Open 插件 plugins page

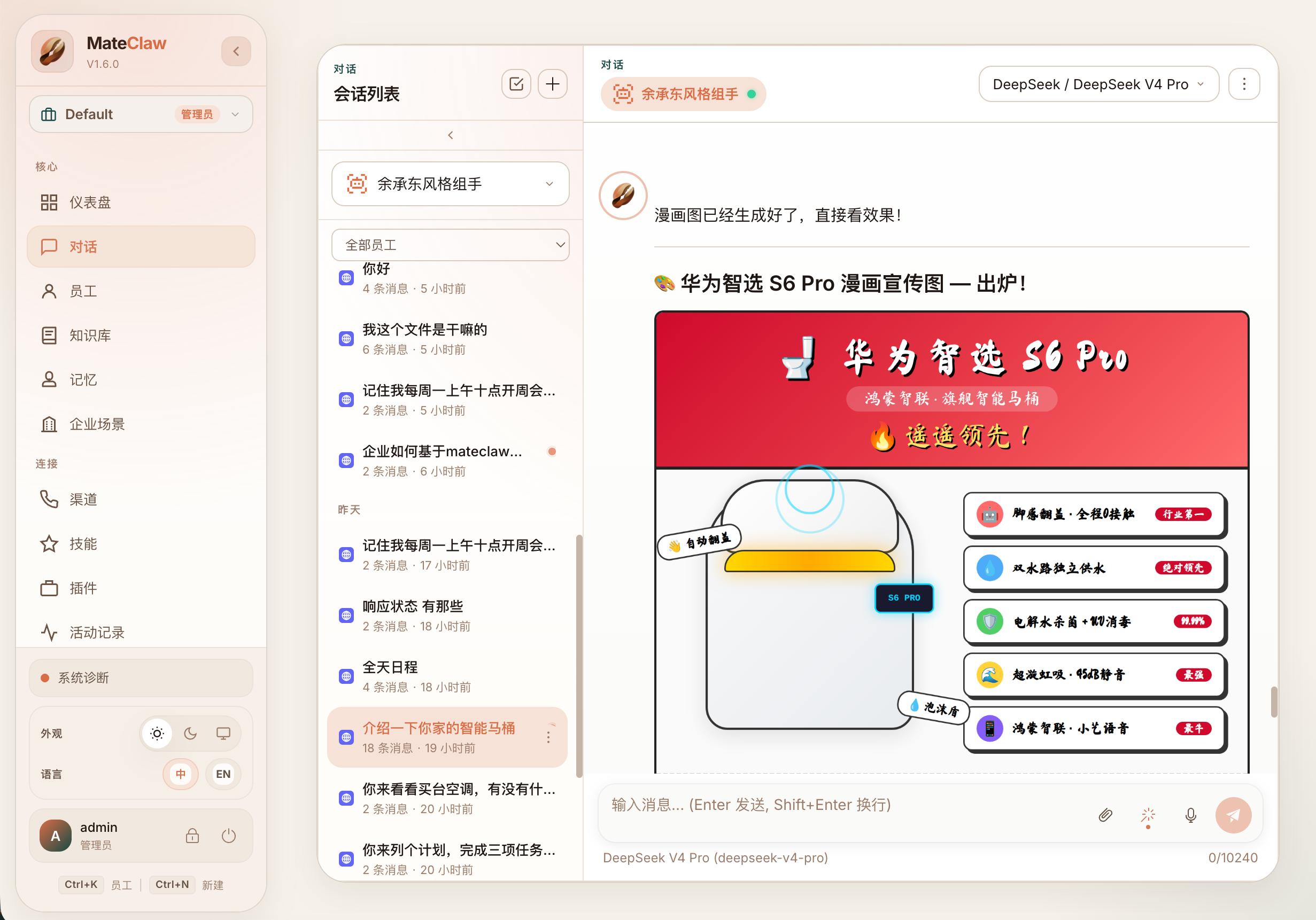click(x=141, y=588)
